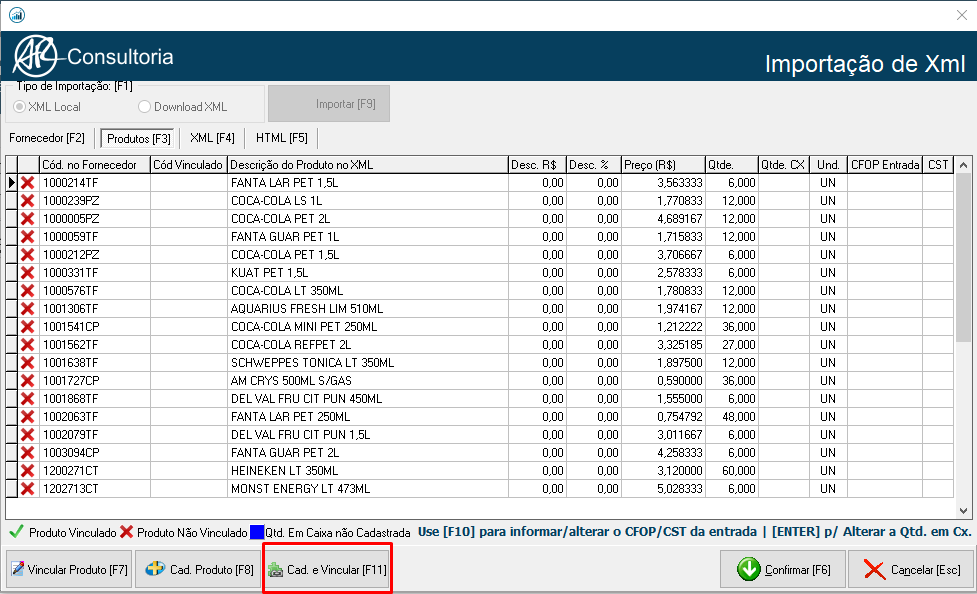Close the Importação de Xml window

(x=962, y=15)
